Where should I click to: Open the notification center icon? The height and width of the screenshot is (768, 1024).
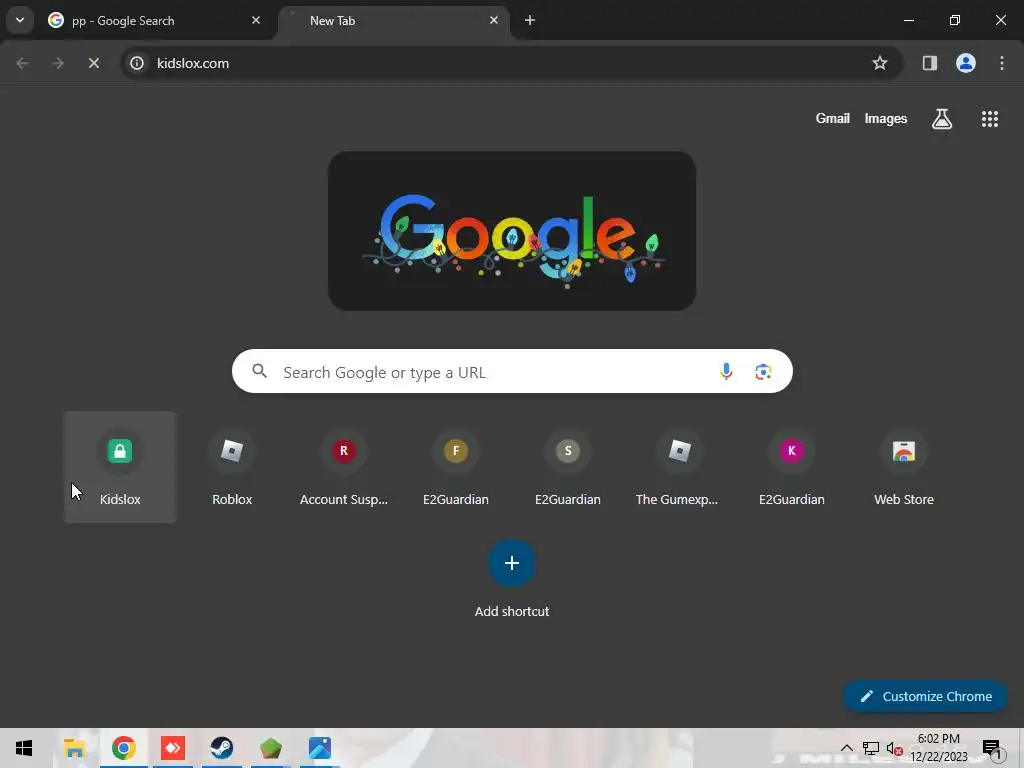(x=992, y=748)
